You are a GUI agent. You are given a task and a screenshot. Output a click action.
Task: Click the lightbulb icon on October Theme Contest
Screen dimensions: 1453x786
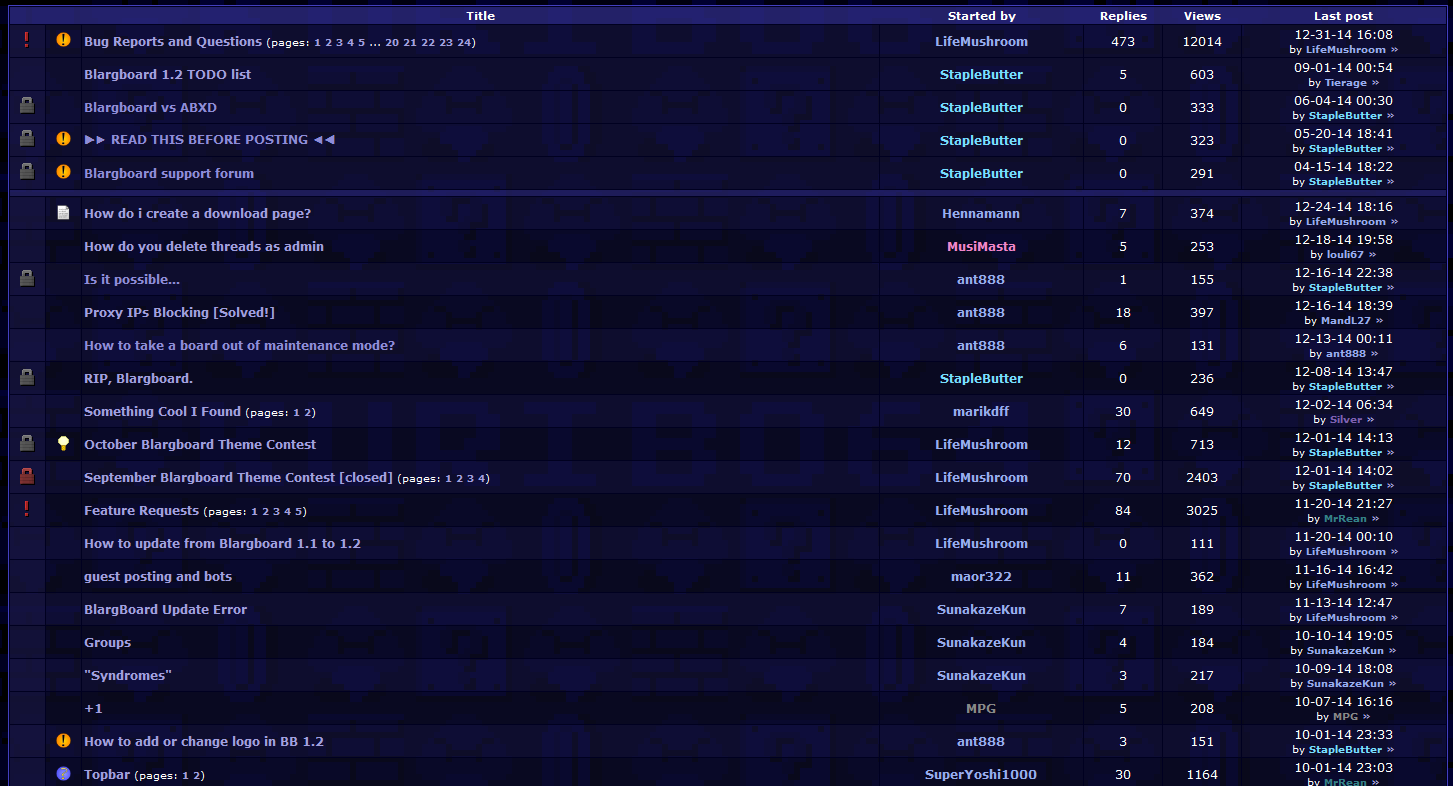click(x=64, y=443)
